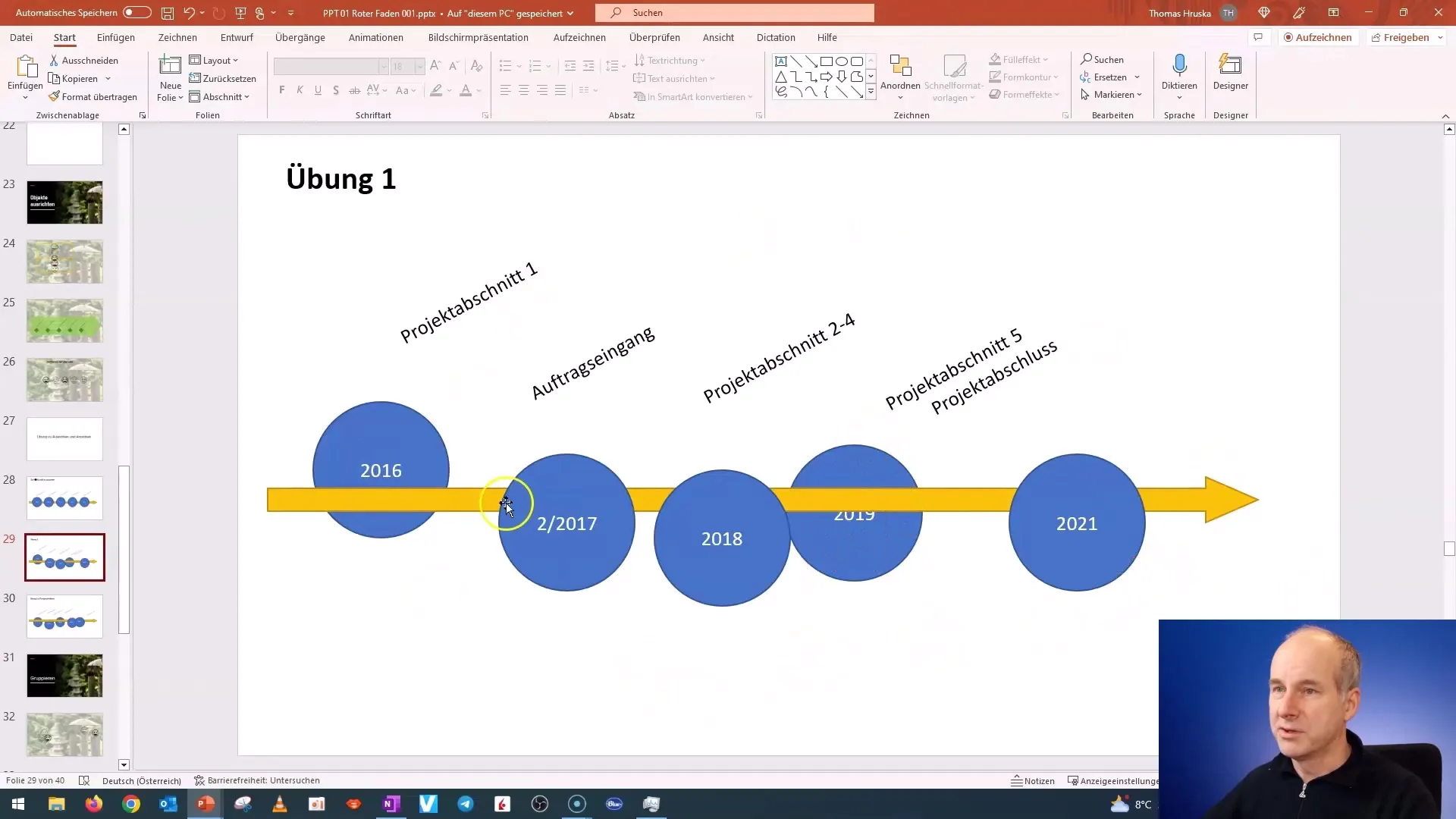The image size is (1456, 819).
Task: Insert a Neue Folie
Action: point(171,77)
